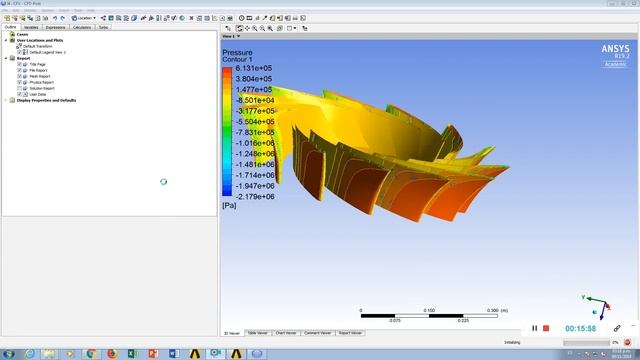640x360 pixels.
Task: Open the Windows Start button
Action: pyautogui.click(x=9, y=354)
